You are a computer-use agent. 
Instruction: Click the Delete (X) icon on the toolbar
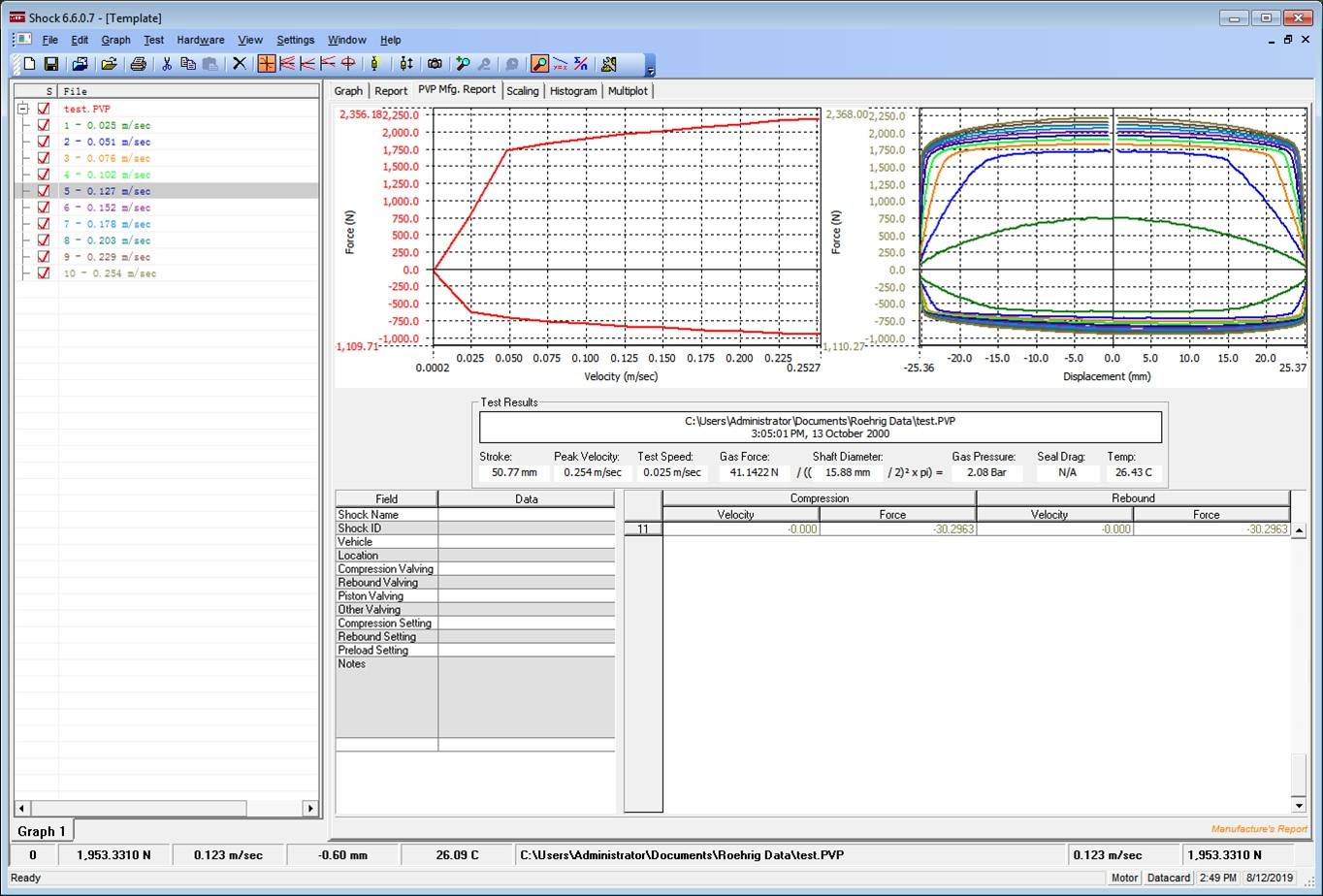point(240,64)
